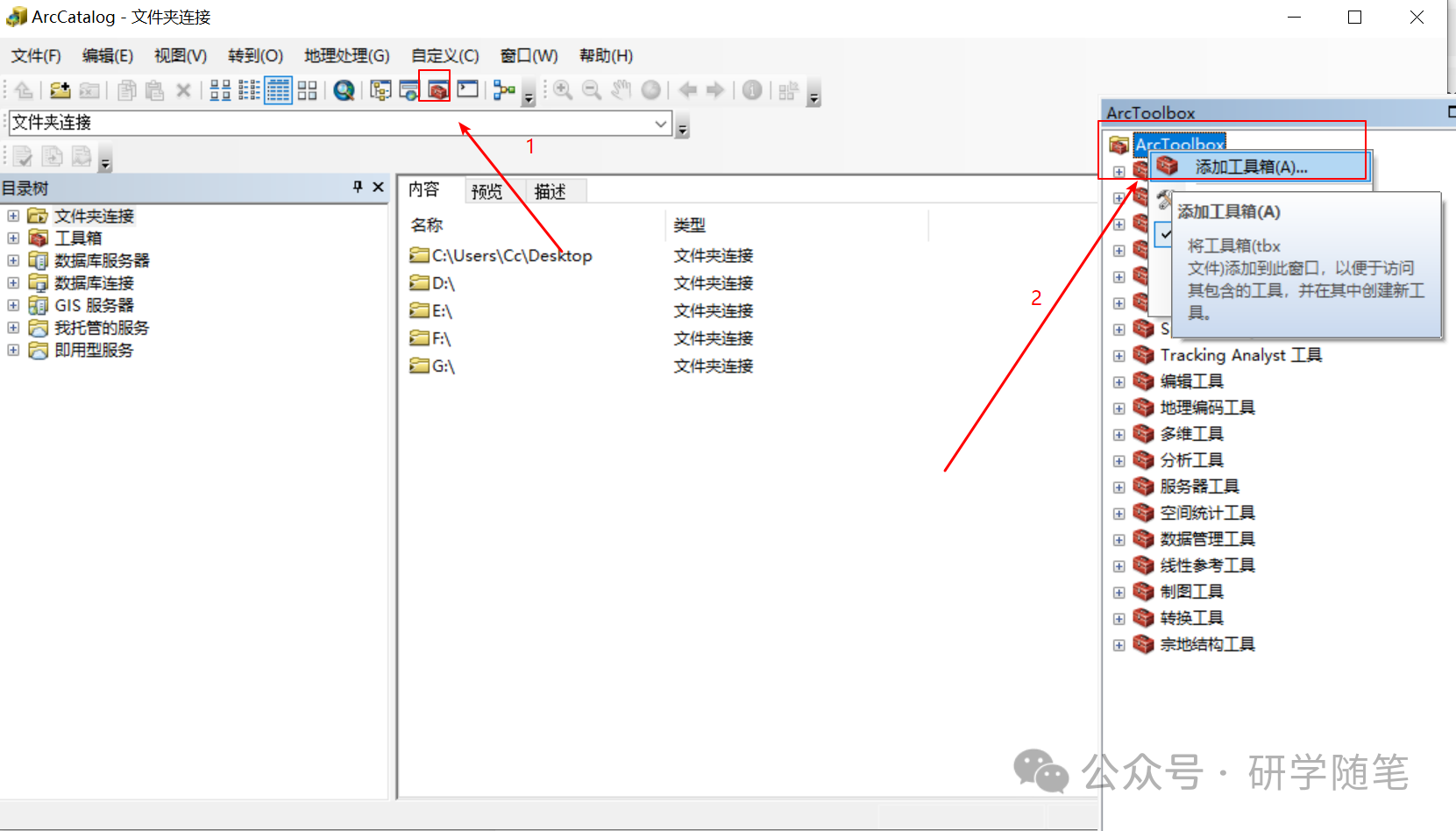Select the D:\ folder connection row
Image resolution: width=1456 pixels, height=831 pixels.
[432, 283]
